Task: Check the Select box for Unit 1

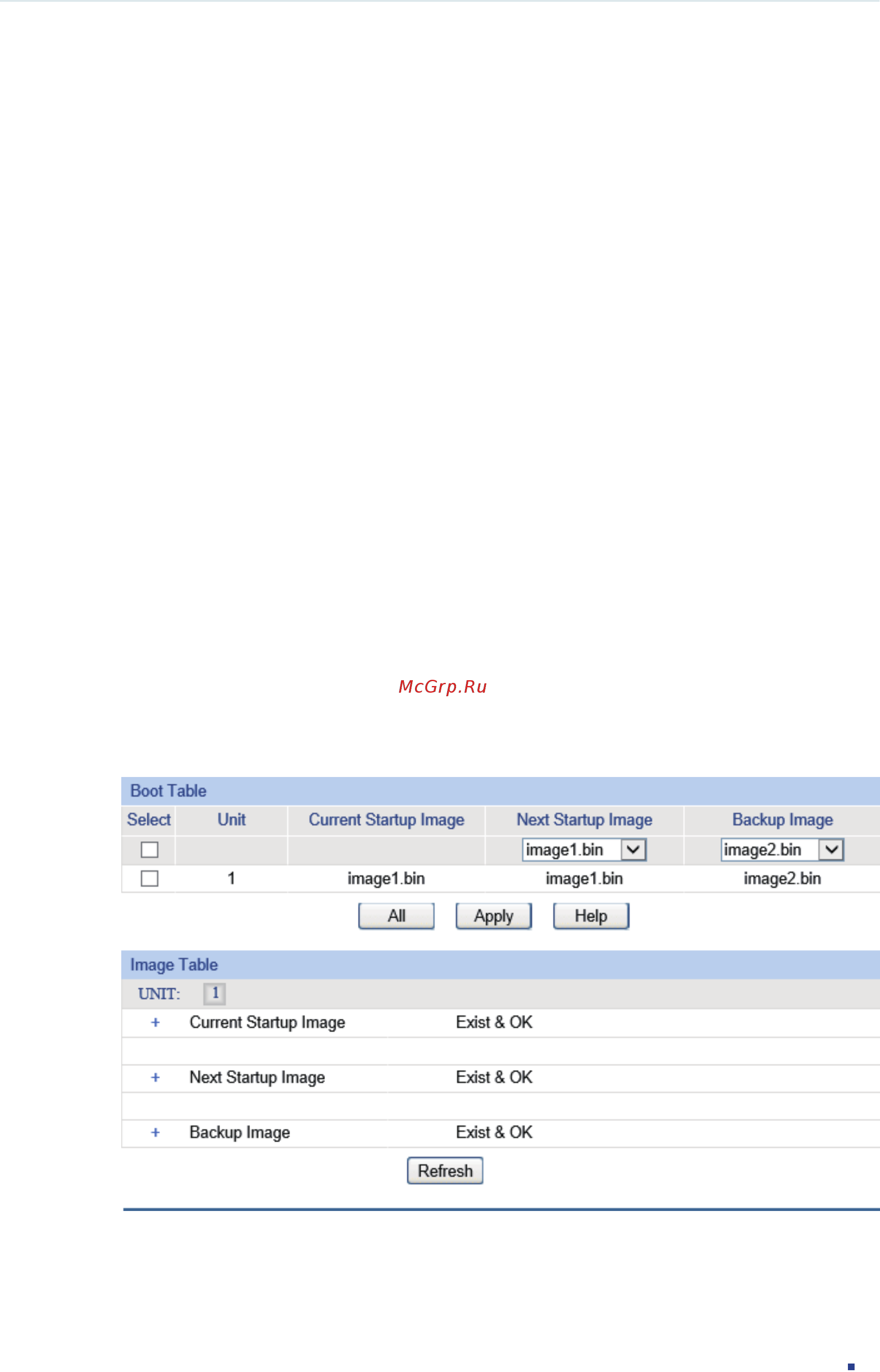Action: pyautogui.click(x=150, y=878)
